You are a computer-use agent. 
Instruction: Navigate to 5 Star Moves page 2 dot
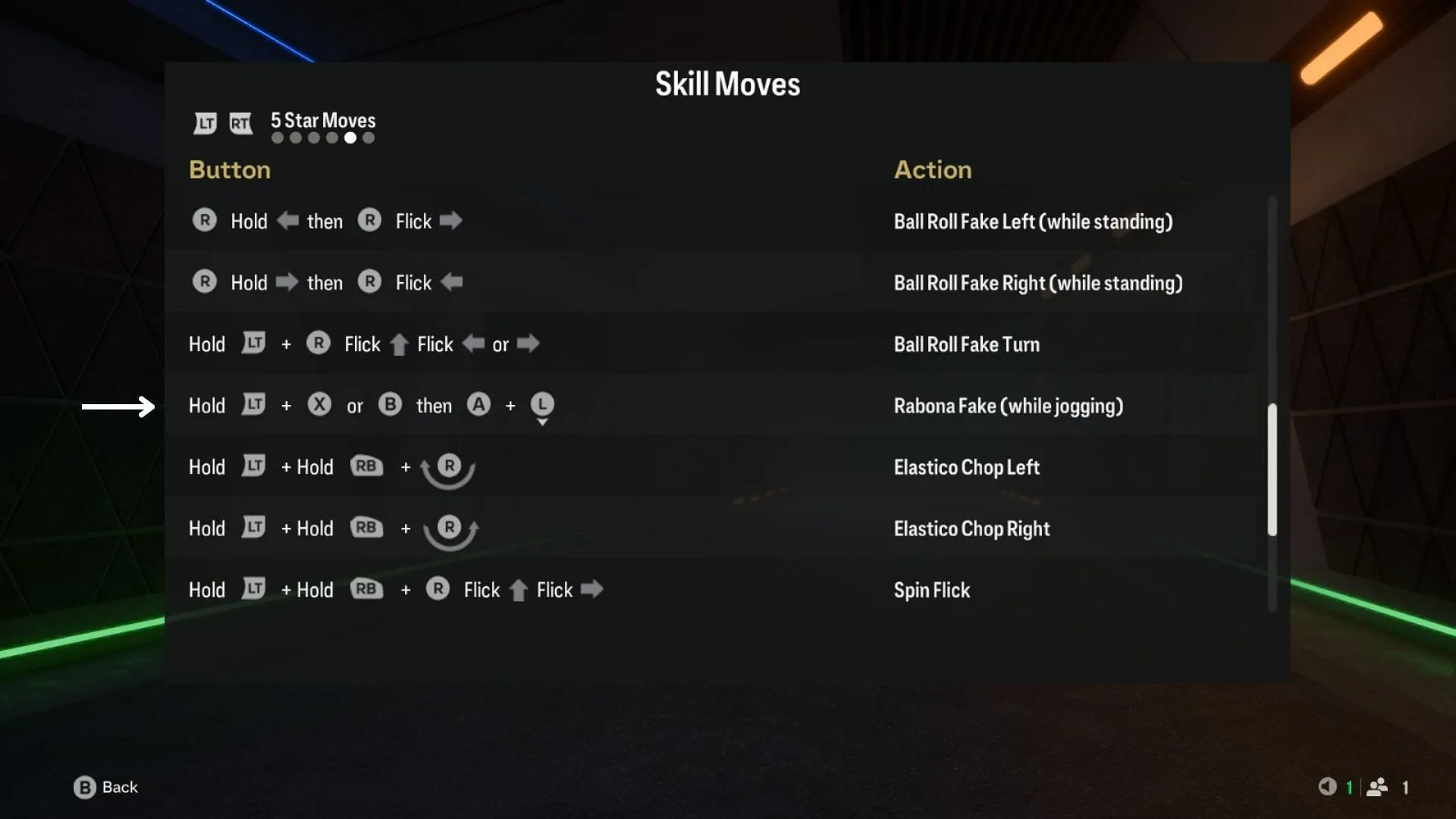click(295, 137)
